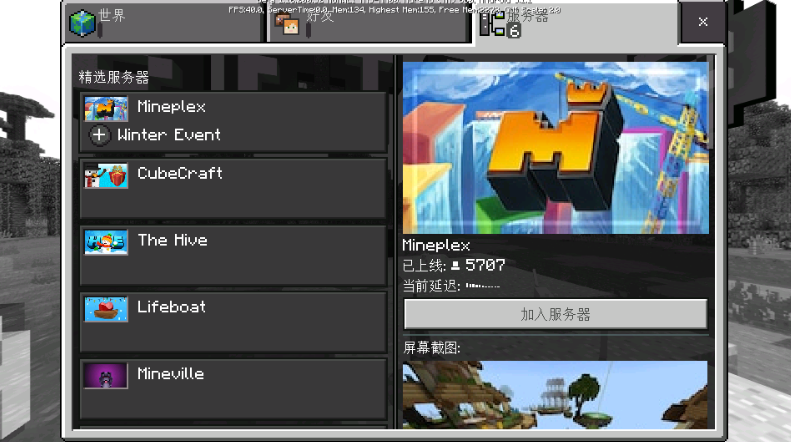The image size is (791, 442).
Task: Click the servers tab icon
Action: (494, 23)
